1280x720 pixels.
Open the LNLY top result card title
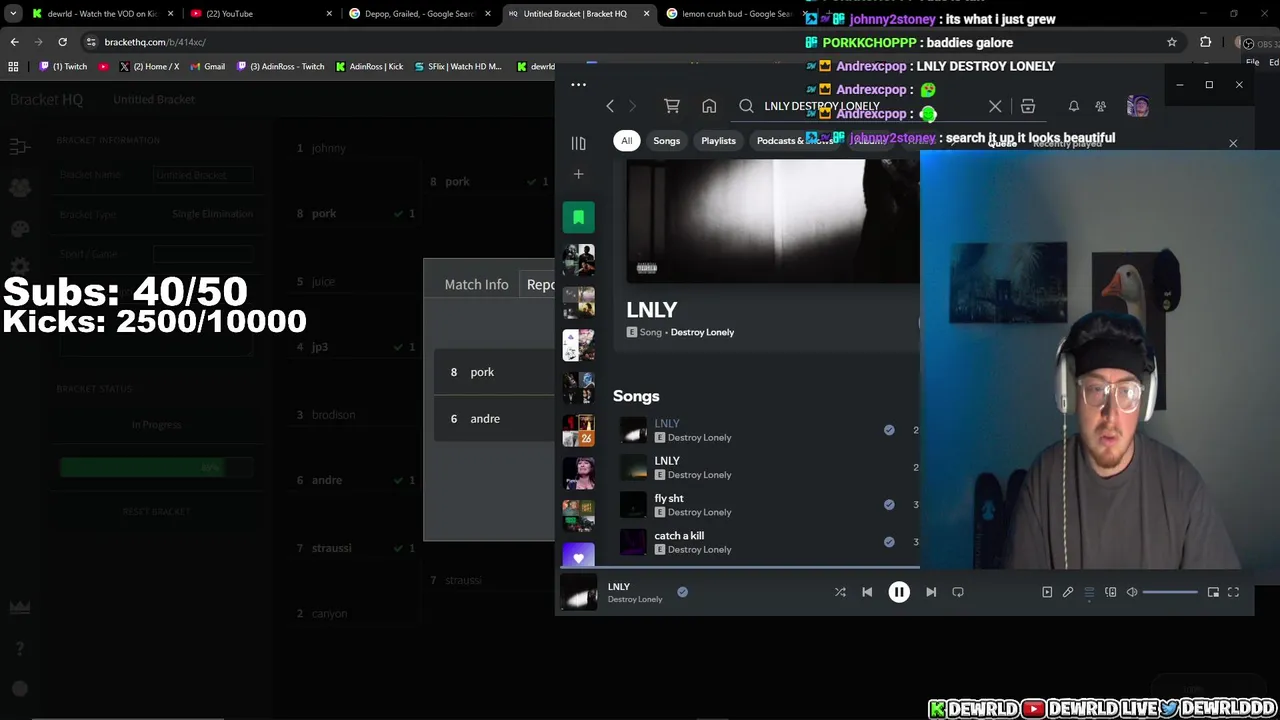651,310
